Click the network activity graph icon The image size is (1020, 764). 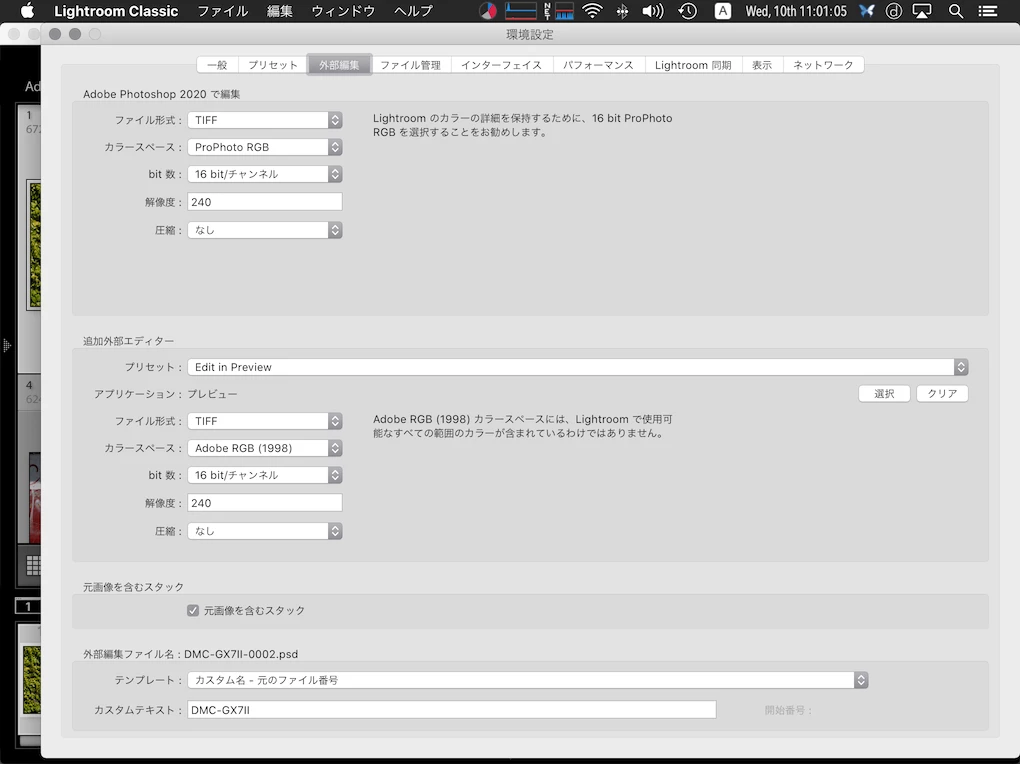pyautogui.click(x=559, y=11)
